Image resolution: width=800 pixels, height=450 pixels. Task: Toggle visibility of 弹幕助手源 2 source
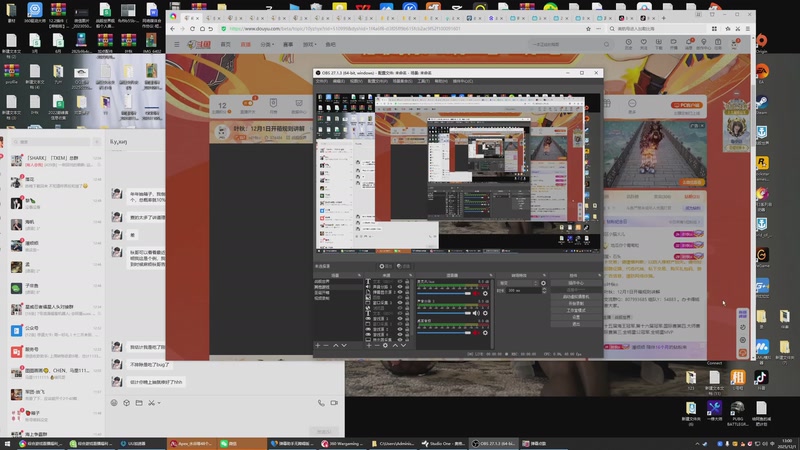[400, 292]
